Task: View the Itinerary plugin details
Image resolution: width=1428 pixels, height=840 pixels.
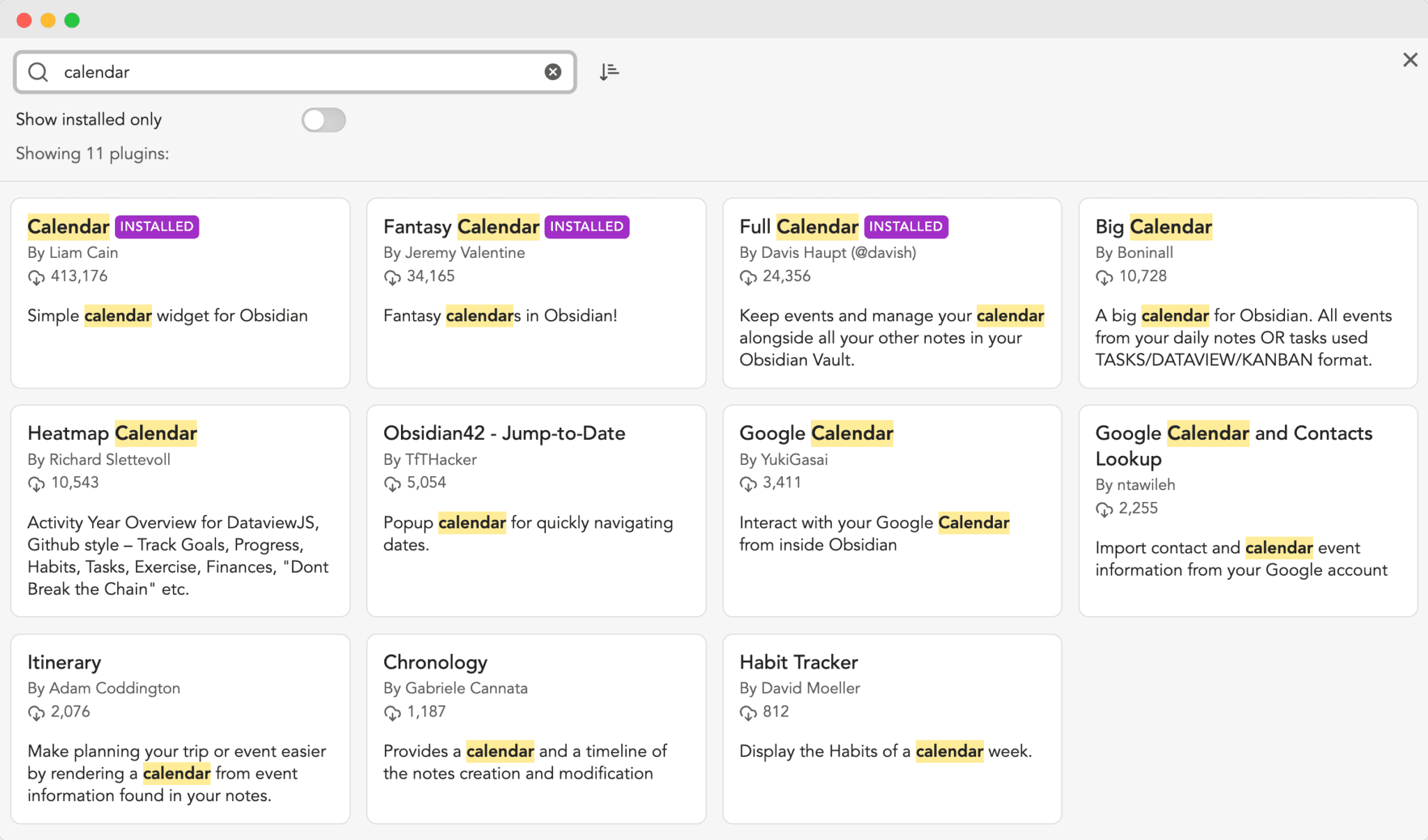Action: tap(179, 729)
